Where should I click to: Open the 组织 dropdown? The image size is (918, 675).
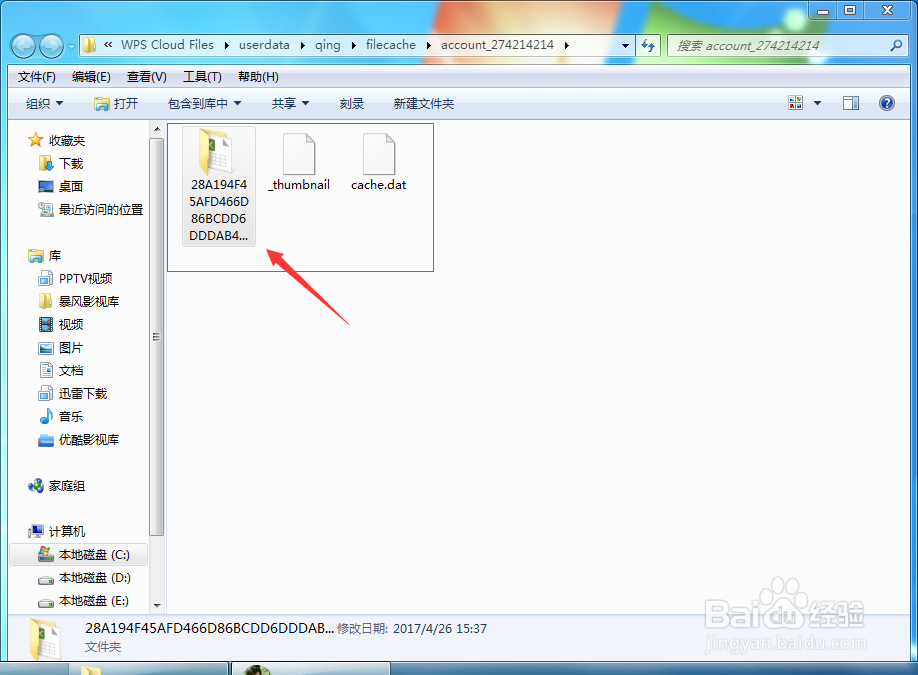click(44, 104)
